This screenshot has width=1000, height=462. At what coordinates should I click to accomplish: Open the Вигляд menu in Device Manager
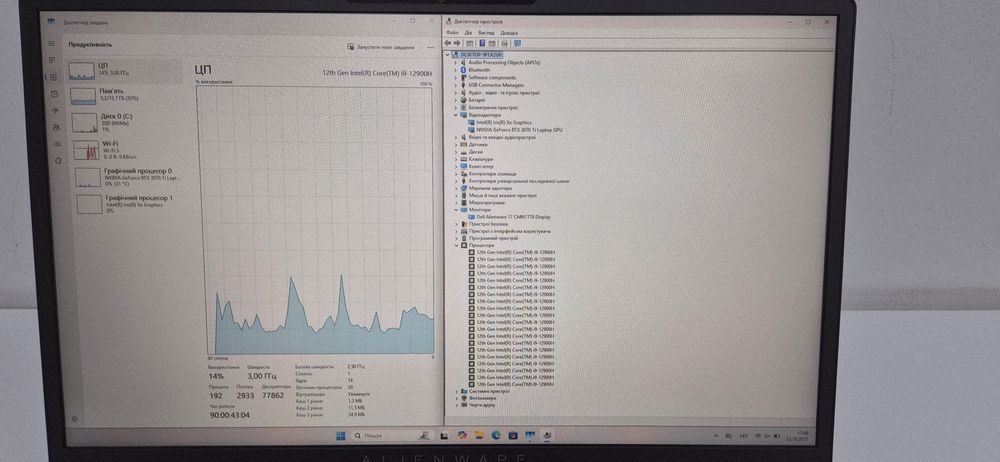(x=486, y=33)
